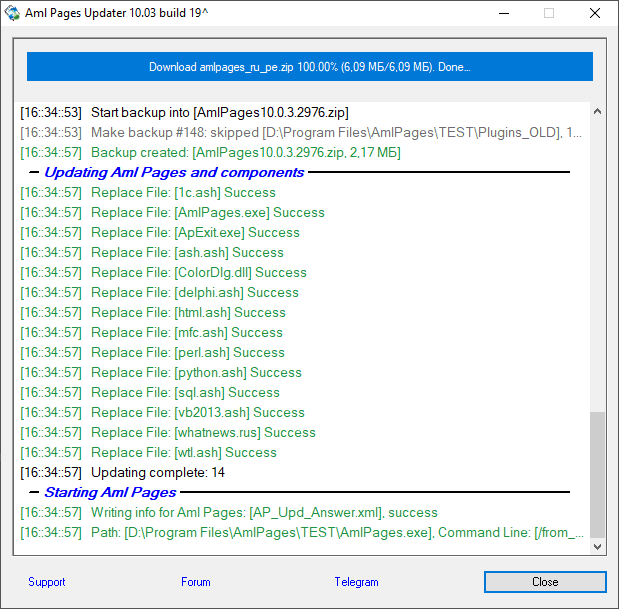Click the log scrollbar up arrow

pyautogui.click(x=597, y=111)
